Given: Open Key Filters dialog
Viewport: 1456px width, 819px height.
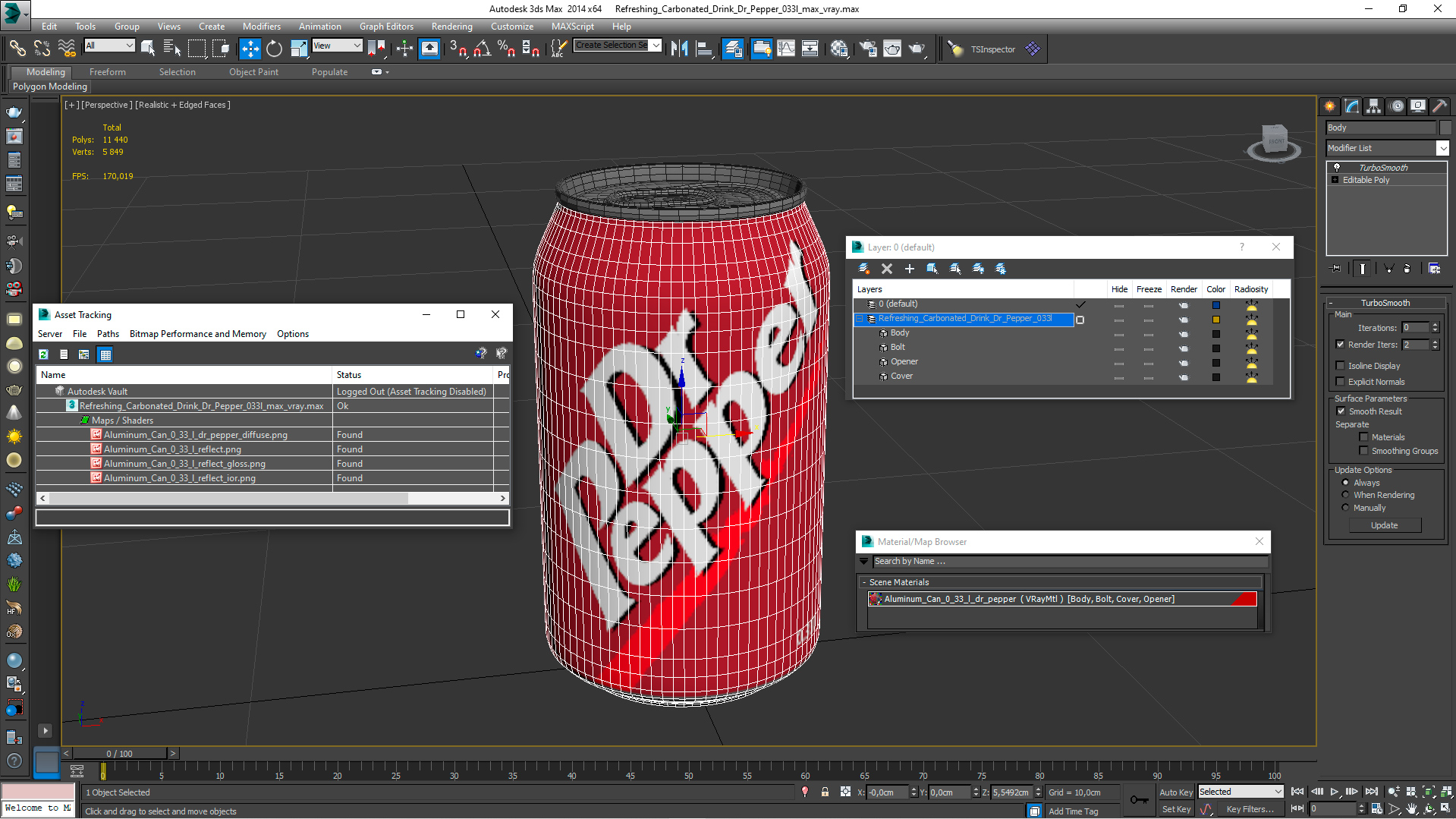Looking at the screenshot, I should point(1249,809).
